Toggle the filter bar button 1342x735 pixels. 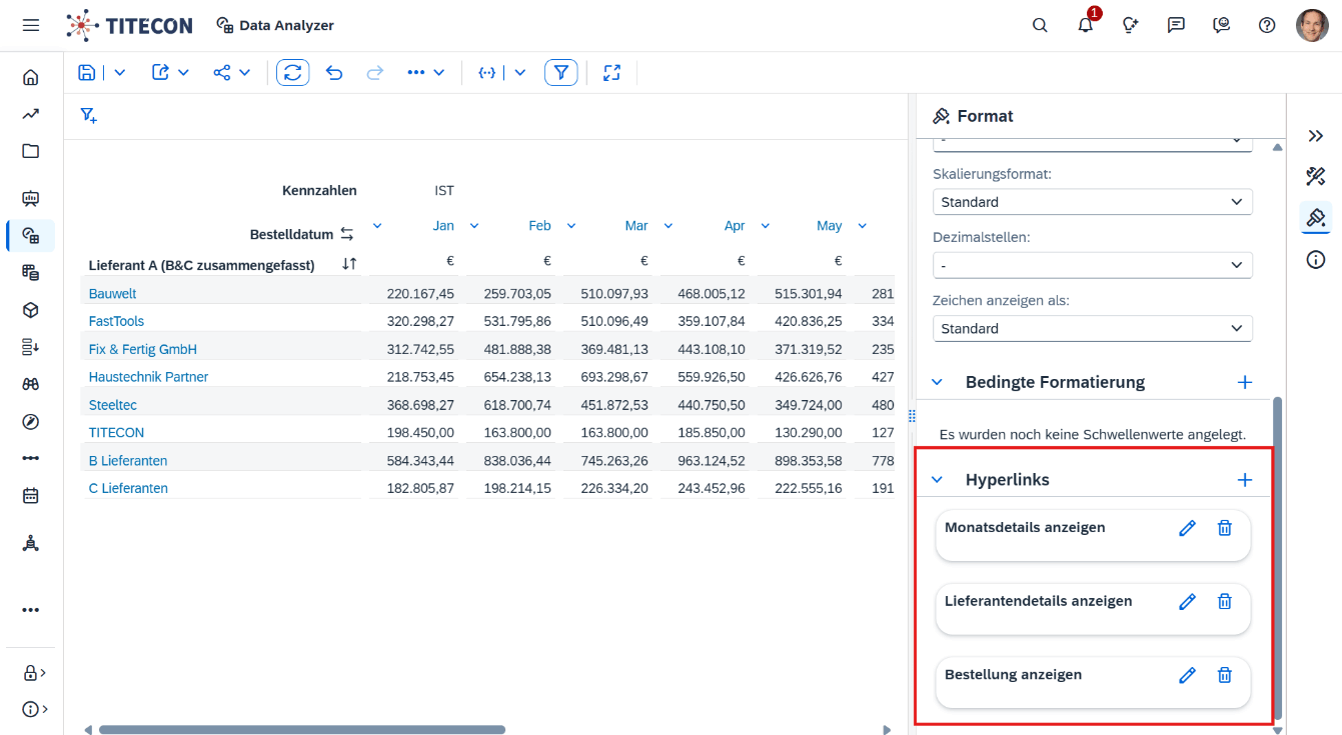(561, 72)
